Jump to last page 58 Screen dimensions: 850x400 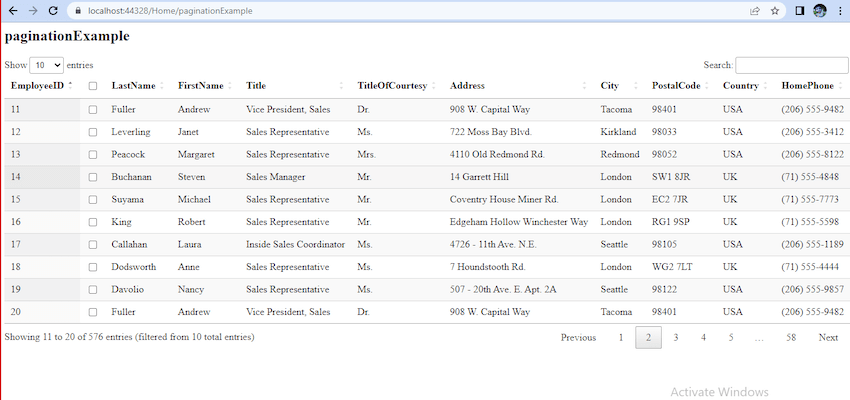point(791,338)
